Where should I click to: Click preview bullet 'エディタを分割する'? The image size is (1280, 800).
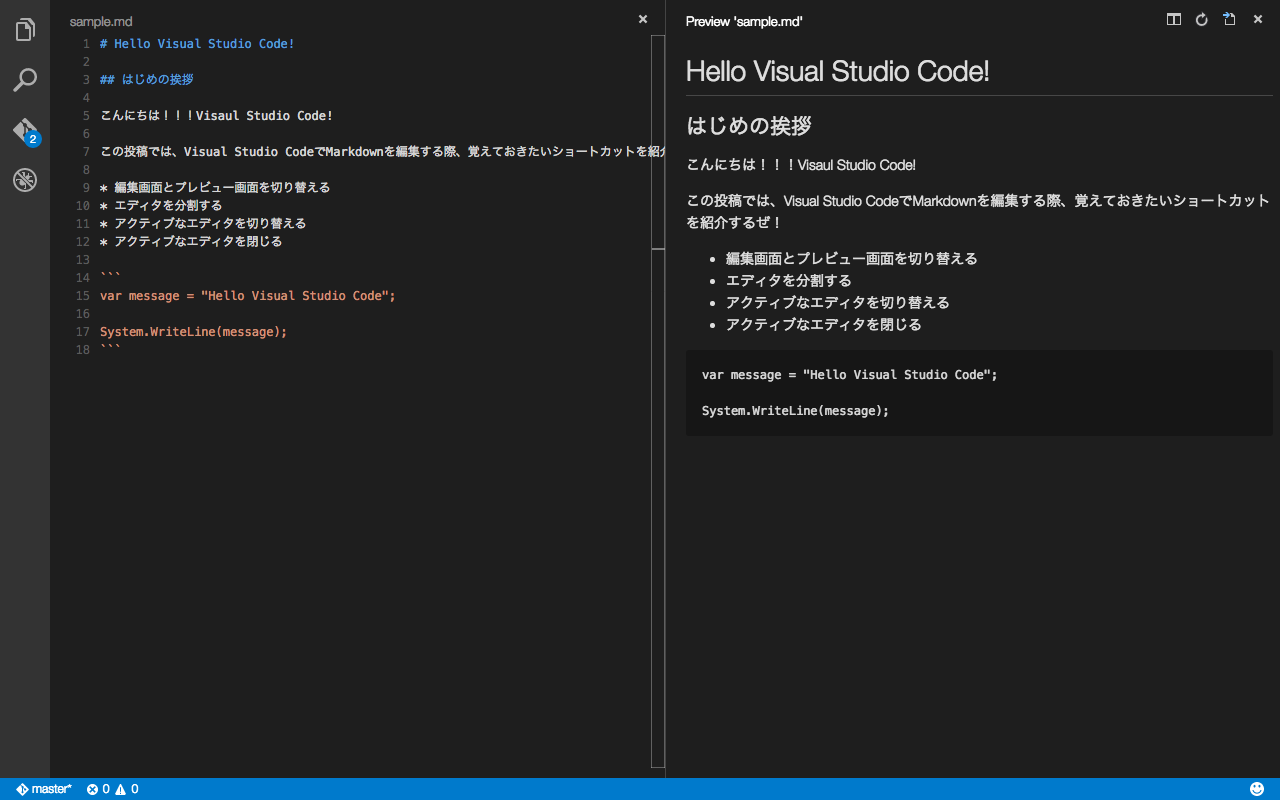(789, 280)
